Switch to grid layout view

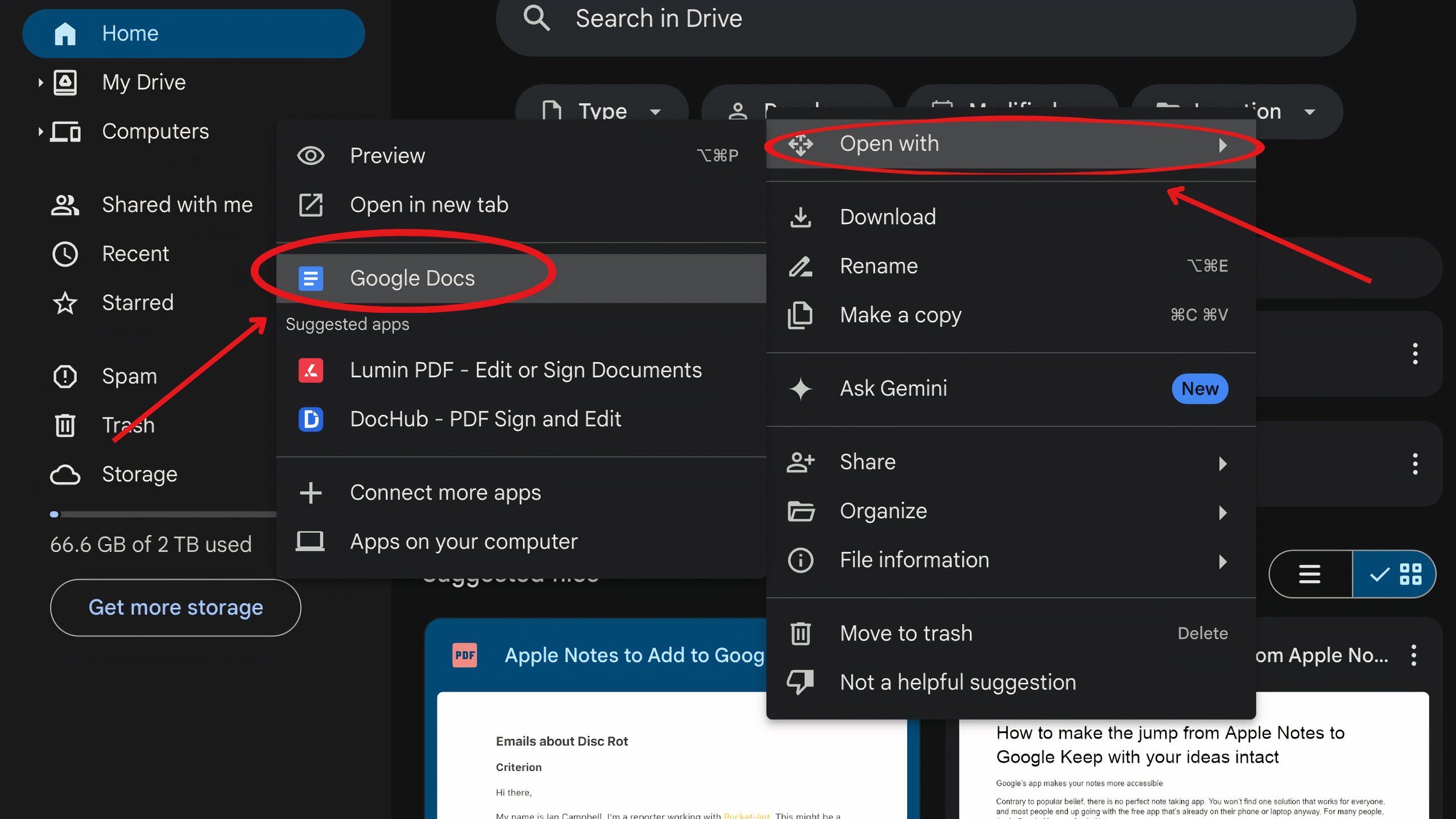tap(1394, 574)
